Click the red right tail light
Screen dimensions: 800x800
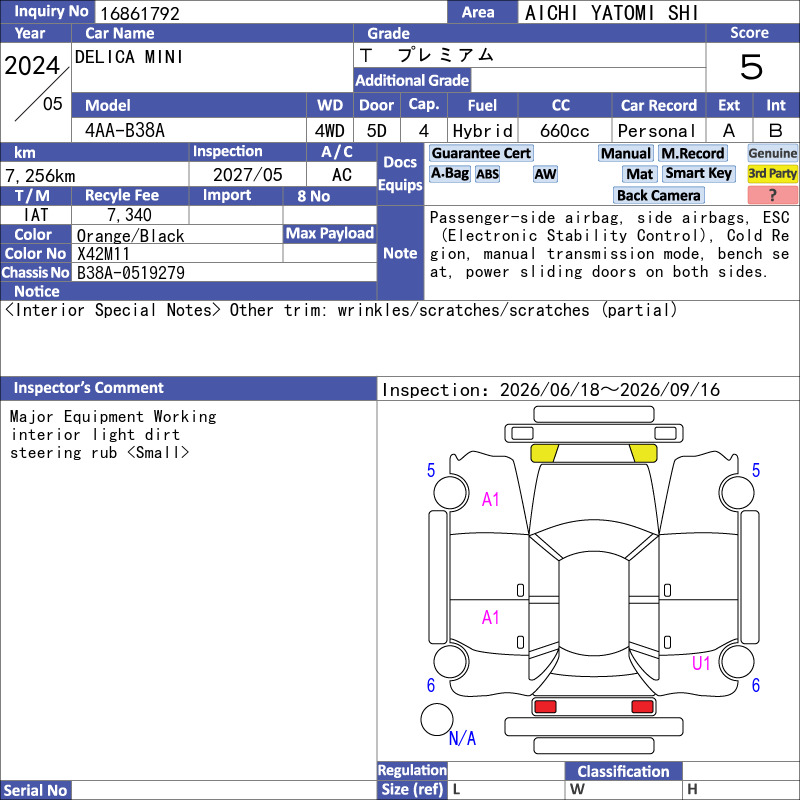pos(642,707)
